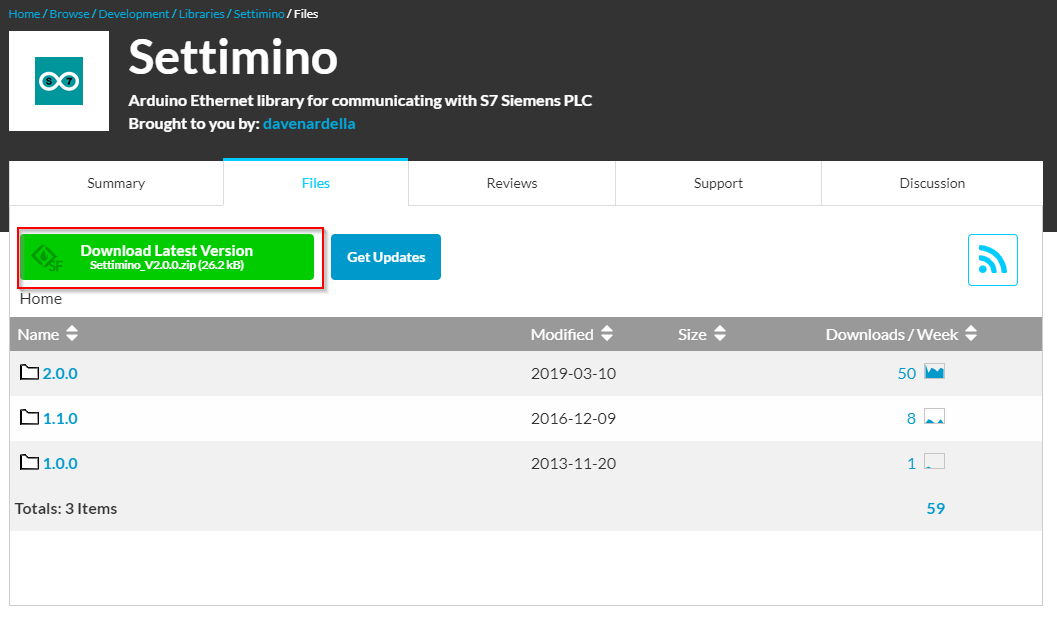Screen dimensions: 1057x620
Task: Click total downloads 59
Action: point(936,508)
